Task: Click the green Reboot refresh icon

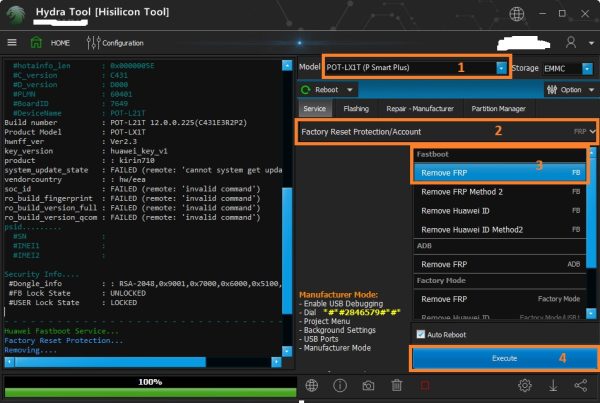Action: click(306, 90)
